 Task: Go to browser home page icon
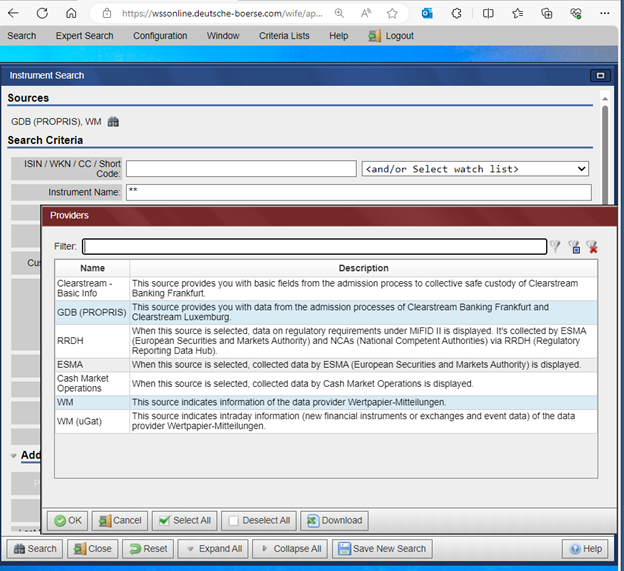[x=71, y=13]
